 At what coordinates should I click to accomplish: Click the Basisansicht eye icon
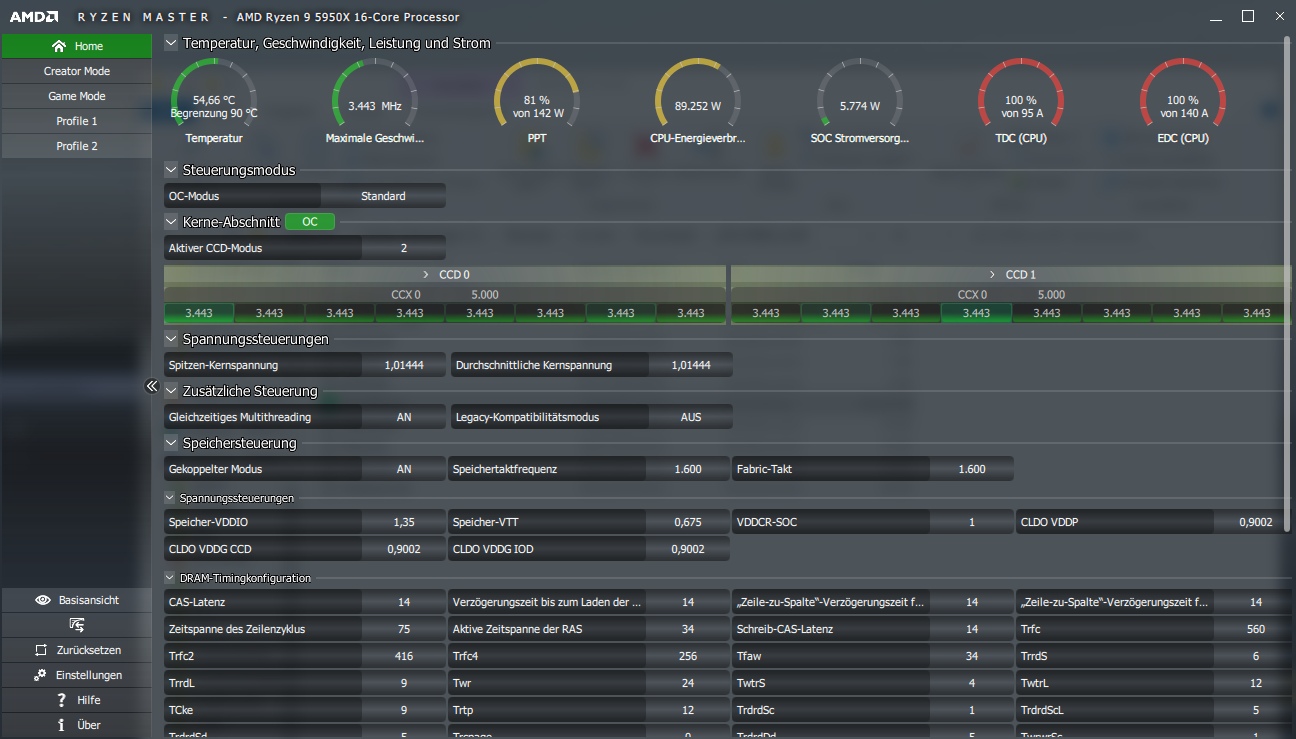[x=43, y=600]
